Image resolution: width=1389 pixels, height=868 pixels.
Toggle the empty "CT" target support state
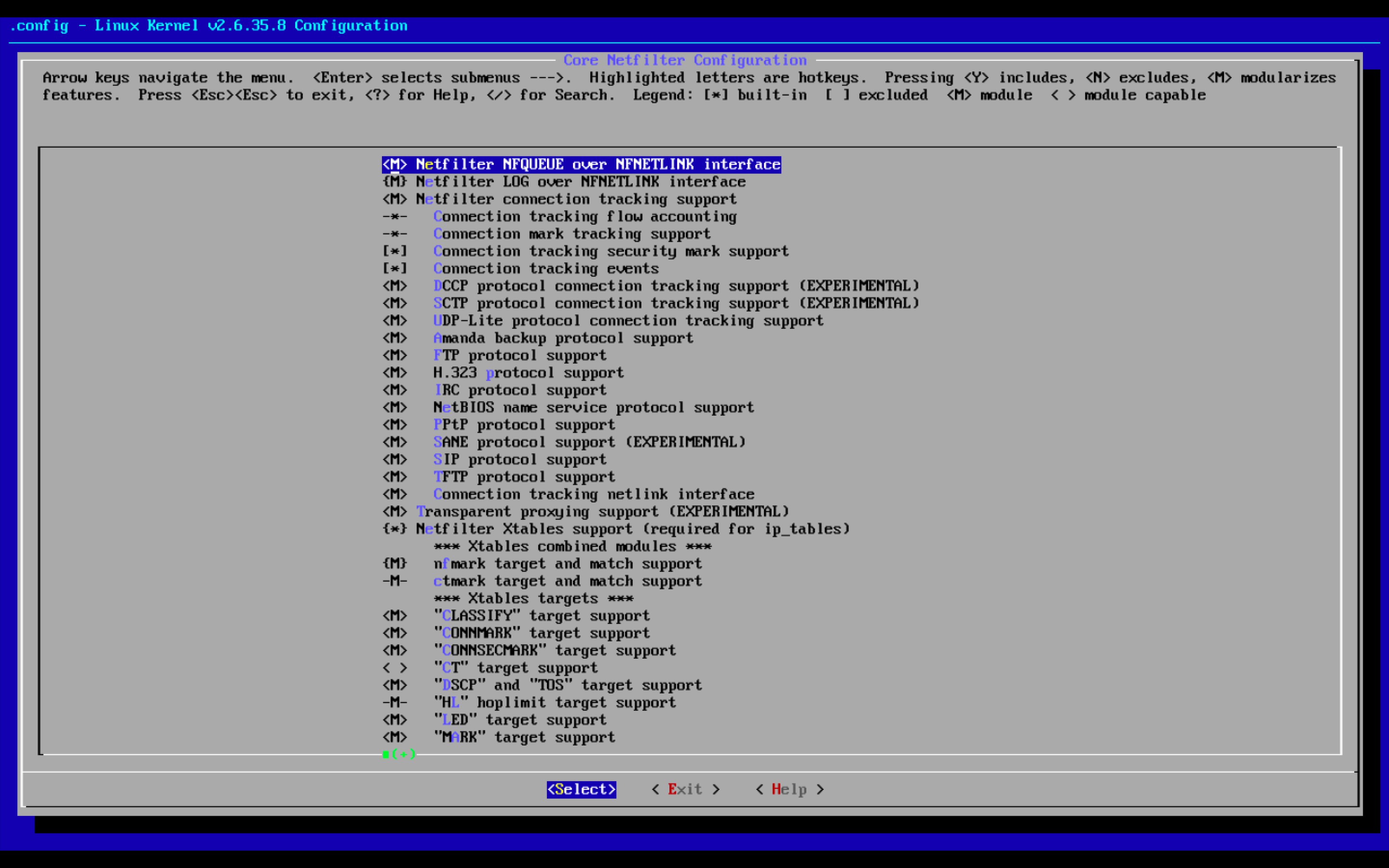pos(395,668)
